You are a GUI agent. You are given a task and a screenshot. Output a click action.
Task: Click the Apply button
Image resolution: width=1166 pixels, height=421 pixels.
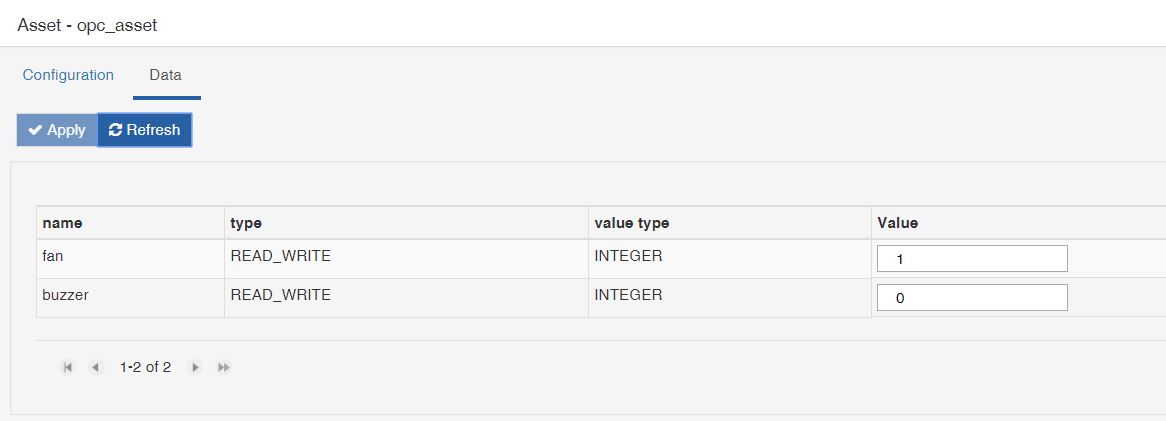[x=57, y=130]
